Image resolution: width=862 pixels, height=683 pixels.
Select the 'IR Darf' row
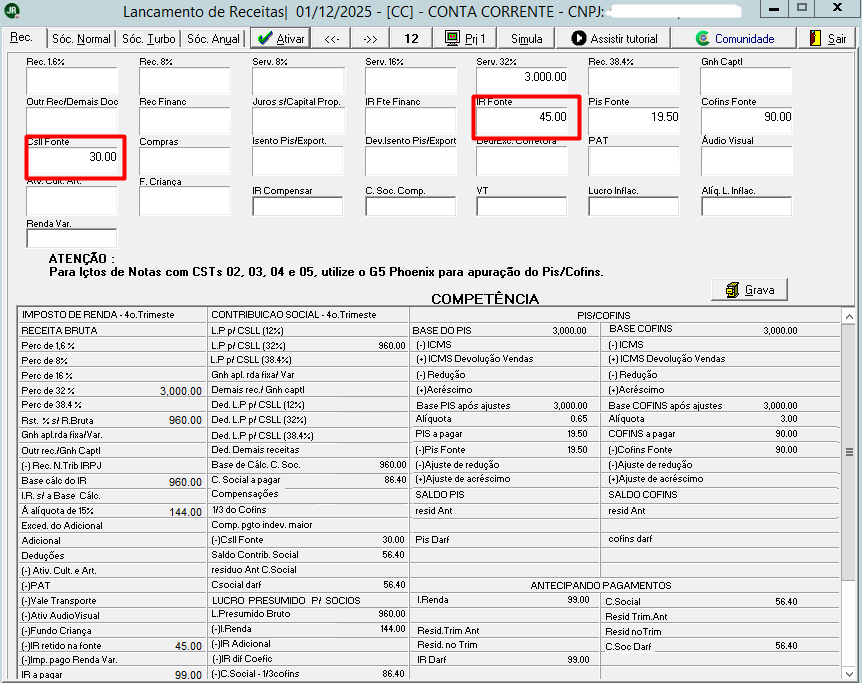point(504,659)
